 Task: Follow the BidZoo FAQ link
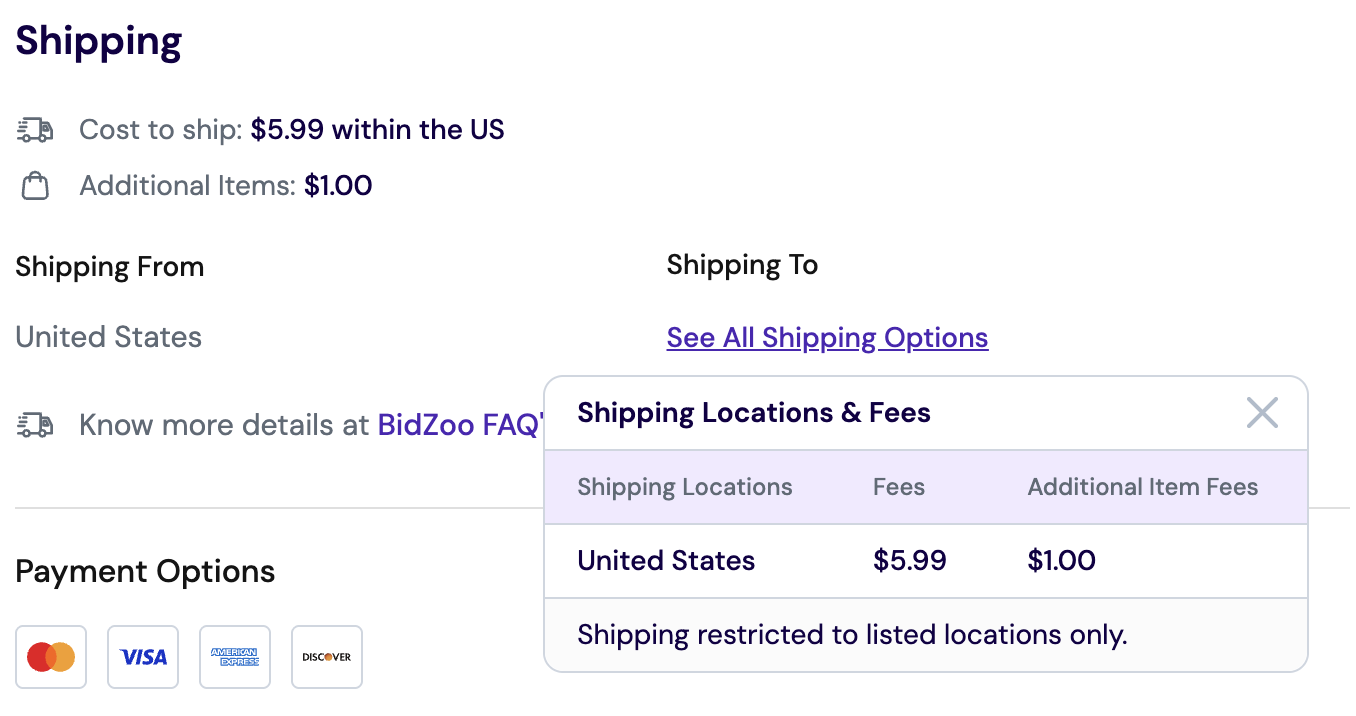click(459, 425)
